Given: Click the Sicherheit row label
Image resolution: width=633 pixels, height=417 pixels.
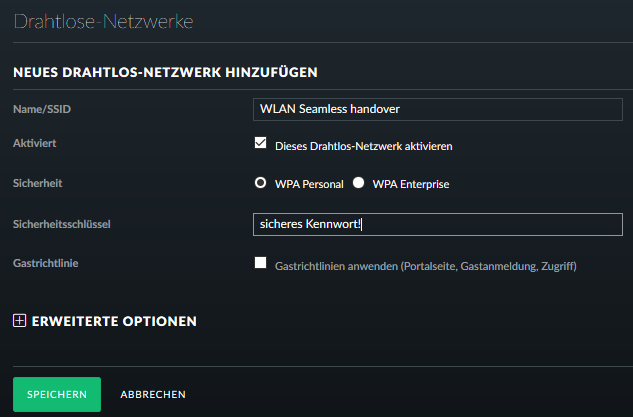Looking at the screenshot, I should pos(37,184).
